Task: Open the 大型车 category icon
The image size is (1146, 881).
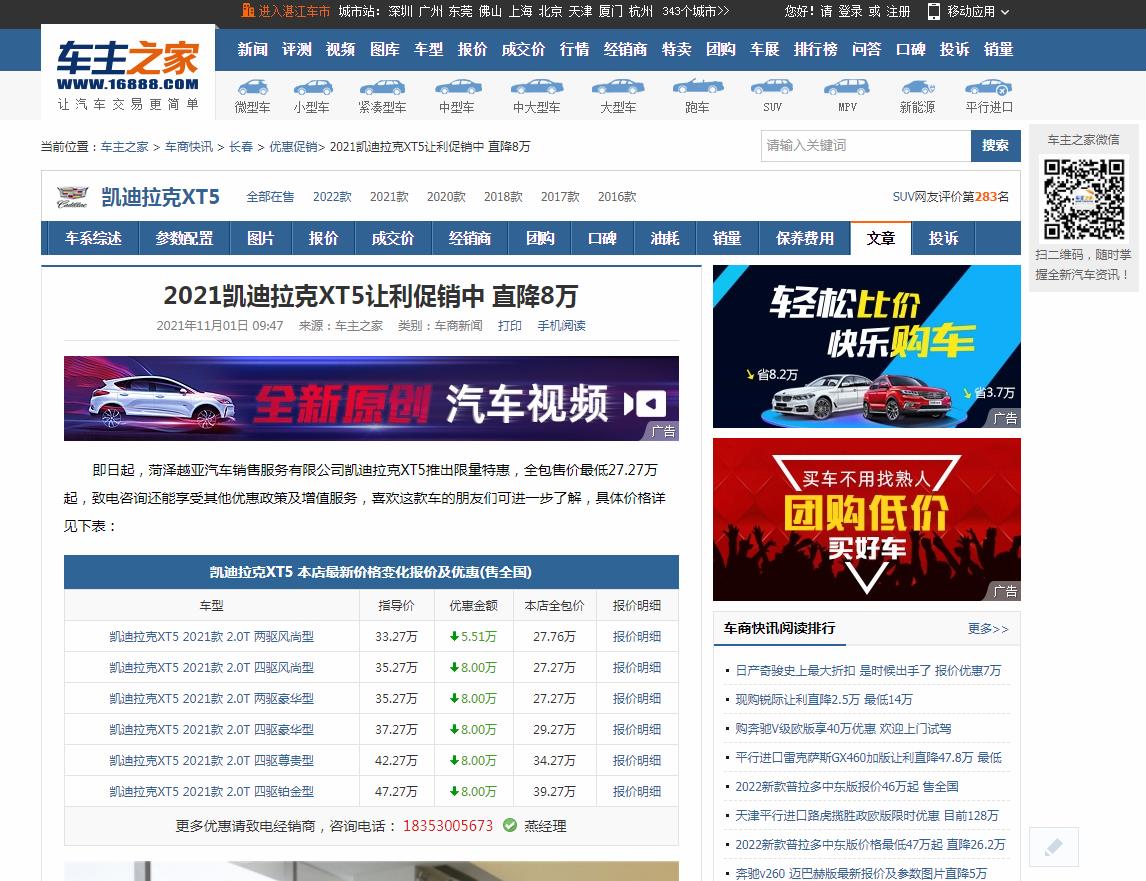Action: coord(618,88)
